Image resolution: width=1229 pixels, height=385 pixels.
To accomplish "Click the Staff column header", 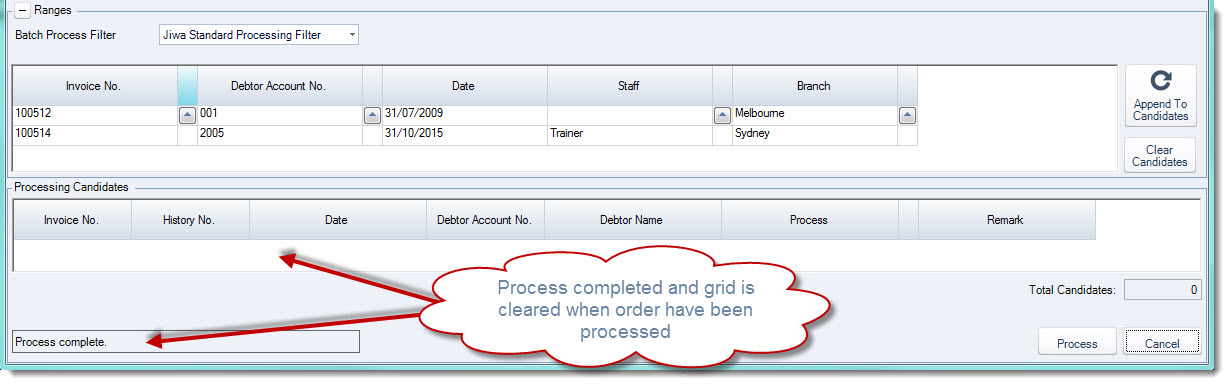I will coord(630,86).
